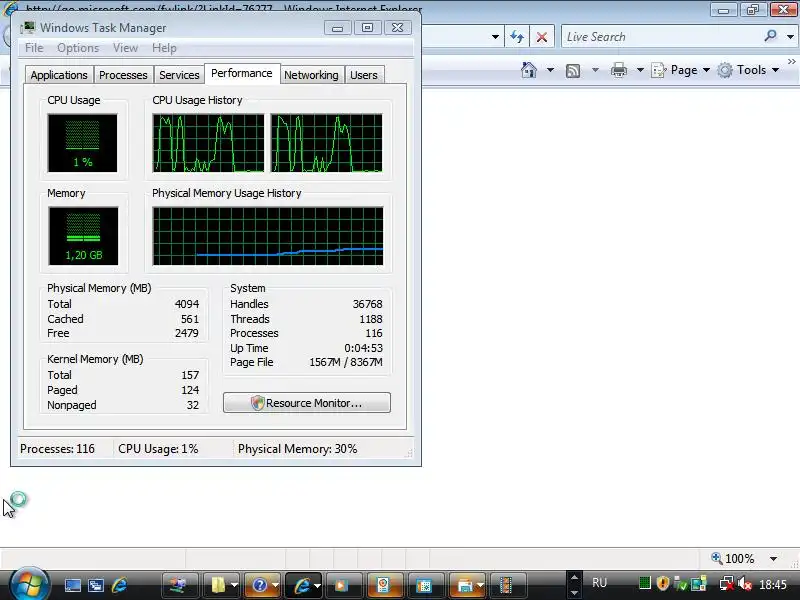Click the 'Physical Memory: 30%' status bar text
The height and width of the screenshot is (600, 800).
[x=297, y=449]
